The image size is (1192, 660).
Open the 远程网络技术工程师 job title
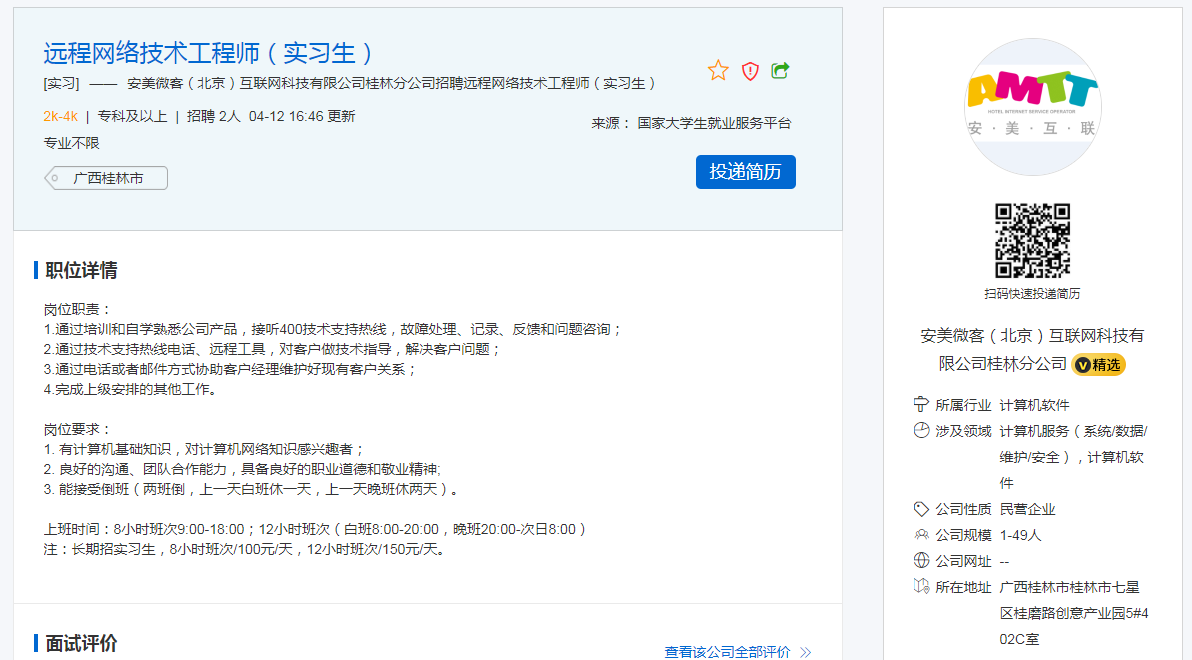pos(209,53)
